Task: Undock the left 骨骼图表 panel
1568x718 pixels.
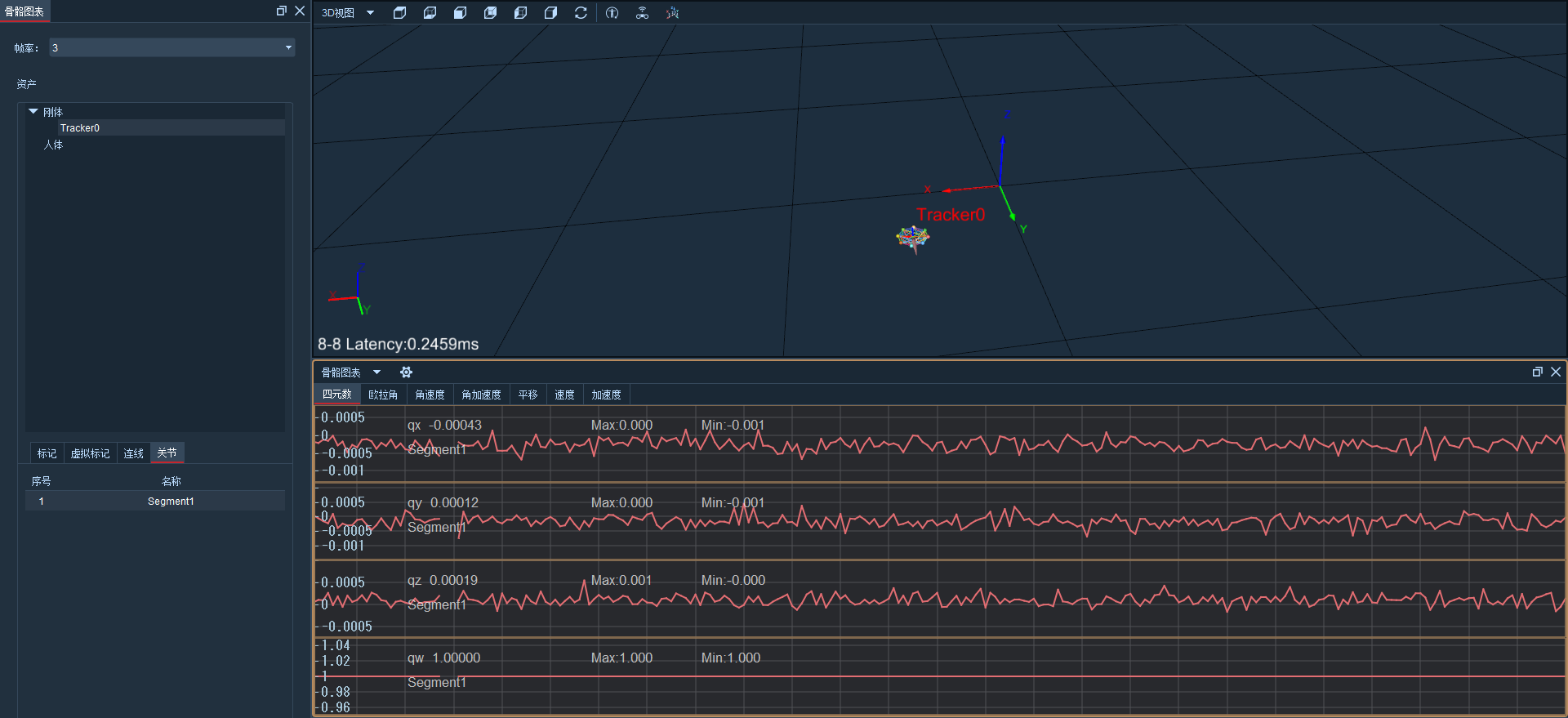Action: pos(281,11)
